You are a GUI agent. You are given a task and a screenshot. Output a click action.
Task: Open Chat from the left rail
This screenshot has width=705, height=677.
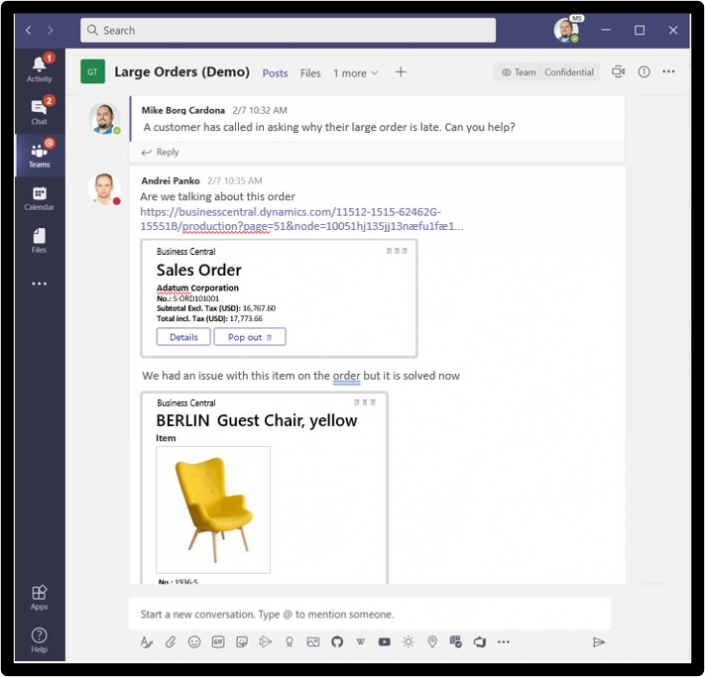pyautogui.click(x=39, y=110)
